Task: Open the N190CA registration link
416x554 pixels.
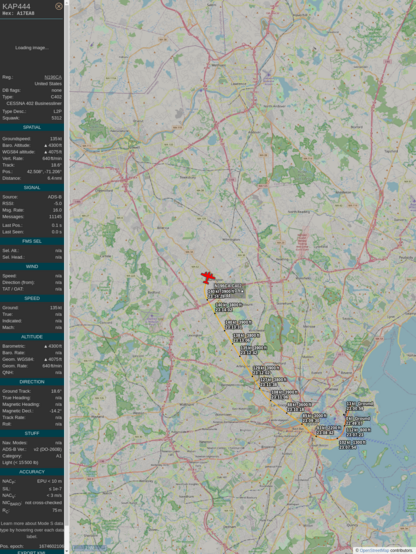Action: pyautogui.click(x=53, y=77)
